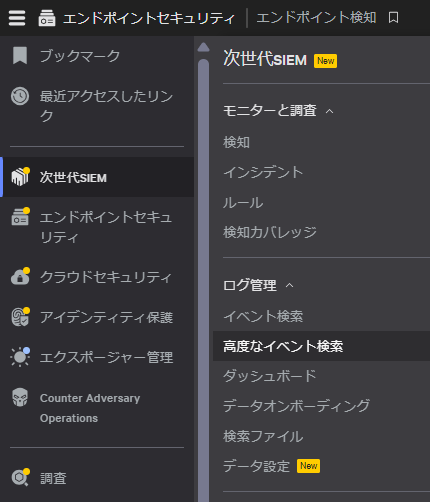Click the cloud security lock icon
Viewport: 430px width, 502px height.
point(20,276)
